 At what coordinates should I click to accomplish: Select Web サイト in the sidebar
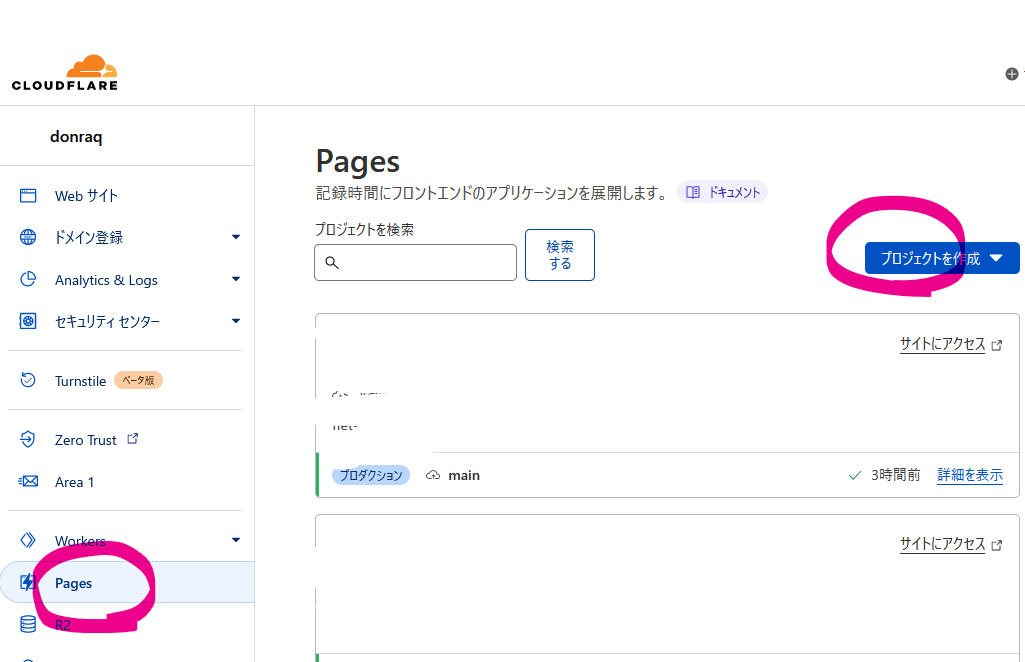point(86,195)
